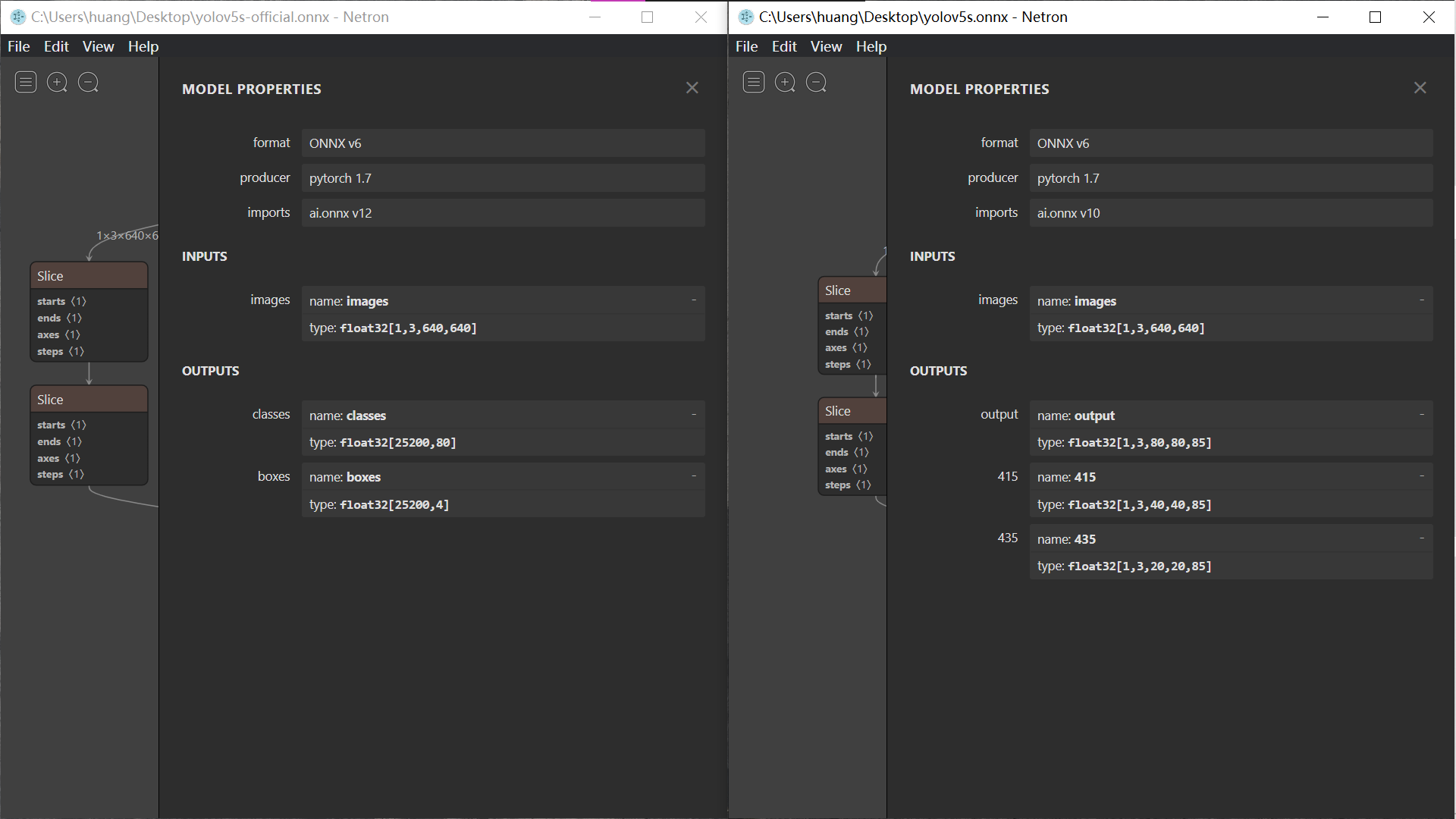Collapse boxes output entry in left window
Image resolution: width=1456 pixels, height=819 pixels.
[693, 476]
